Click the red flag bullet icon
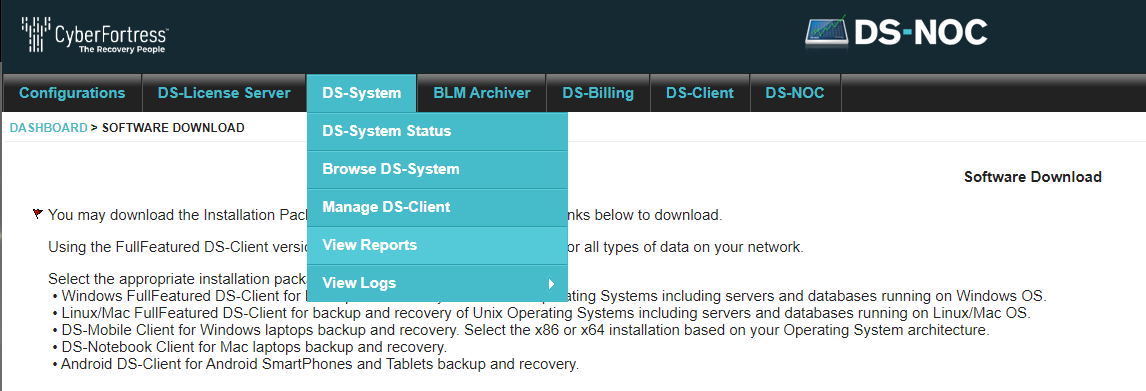Screen dimensions: 1146x391 [x=38, y=214]
